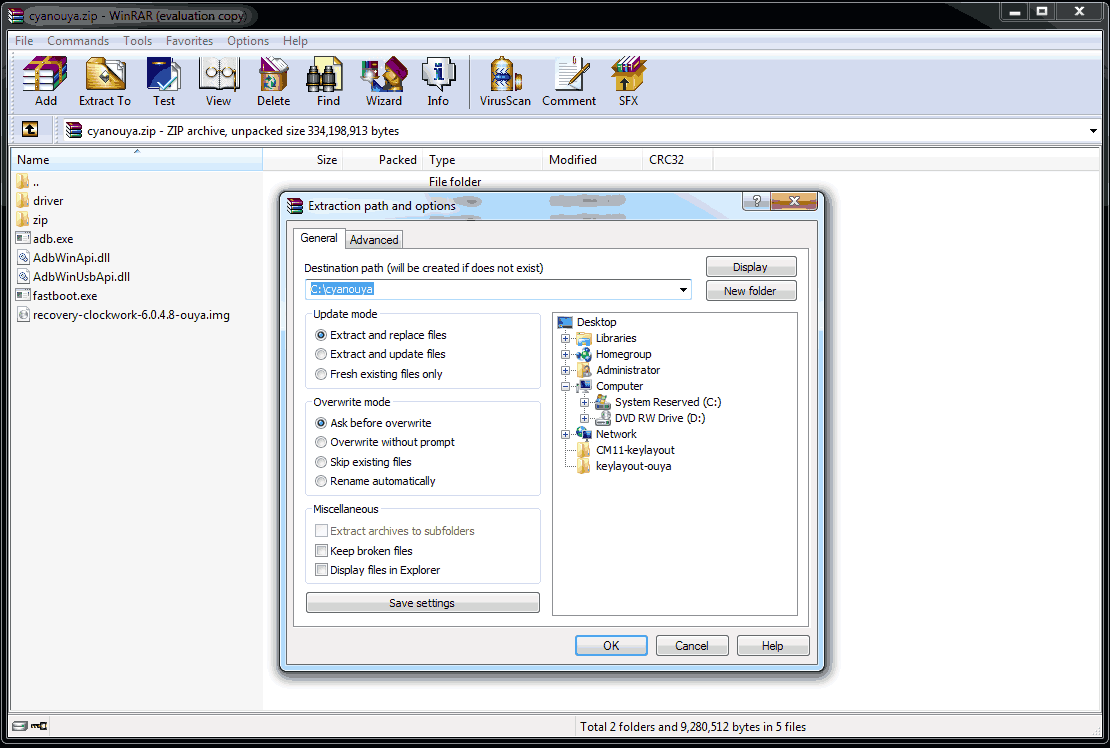Viewport: 1110px width, 748px height.
Task: Open the destination path dropdown arrow
Action: [683, 289]
